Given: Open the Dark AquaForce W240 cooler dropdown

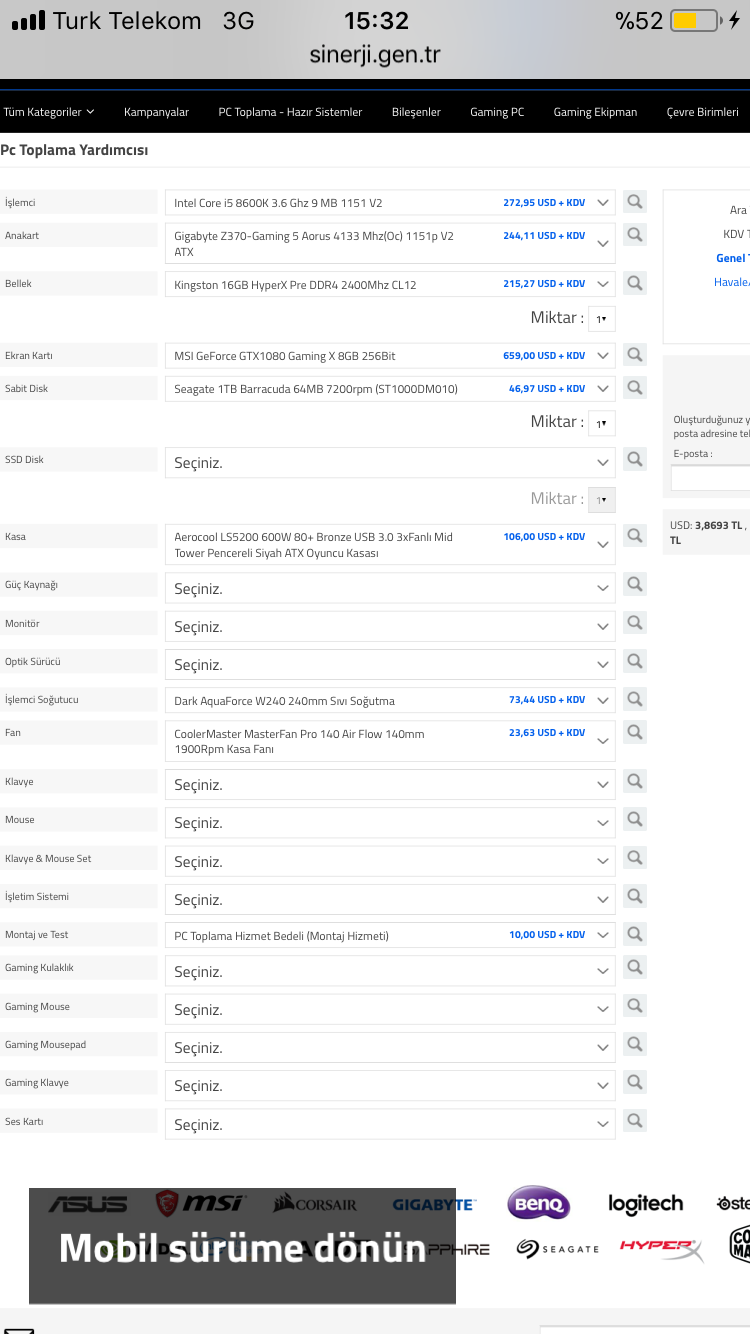Looking at the screenshot, I should point(390,700).
